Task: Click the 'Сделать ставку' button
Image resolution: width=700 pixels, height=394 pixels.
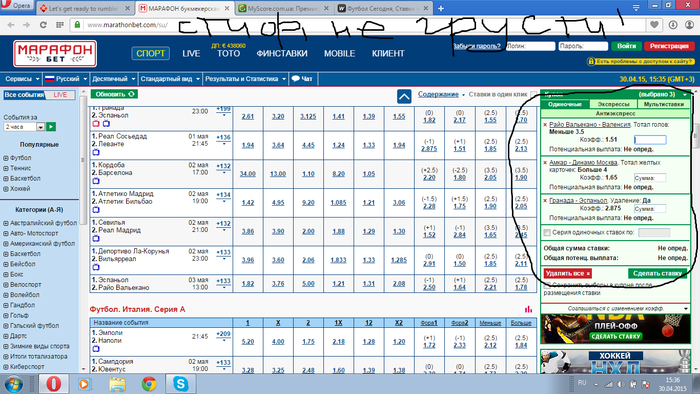Action: pyautogui.click(x=657, y=273)
